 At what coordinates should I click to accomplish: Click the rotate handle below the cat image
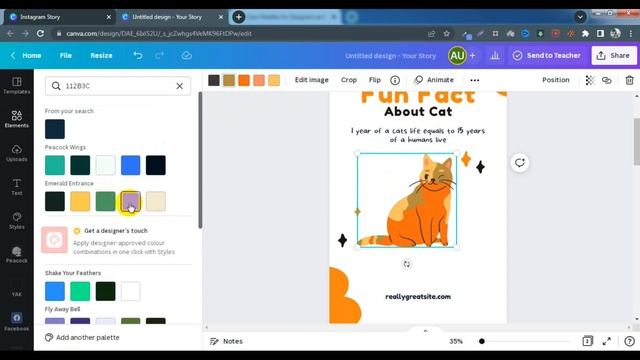(x=407, y=264)
